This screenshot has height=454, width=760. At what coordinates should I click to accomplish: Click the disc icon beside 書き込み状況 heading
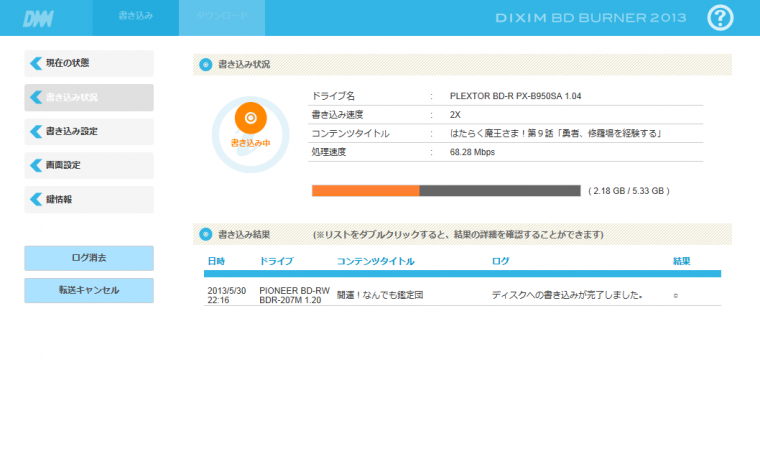206,64
